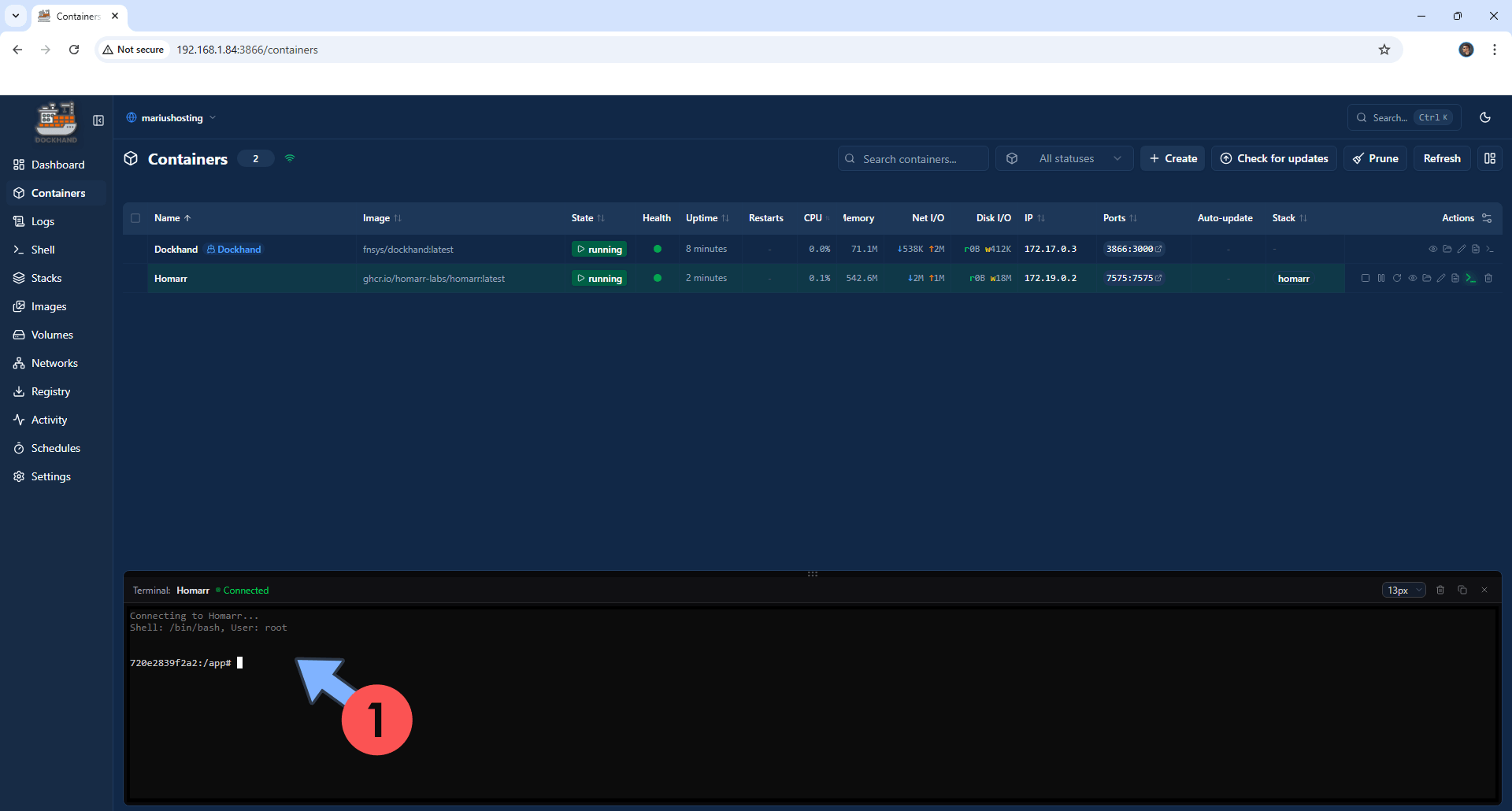Open Stacks in the sidebar
This screenshot has width=1512, height=811.
46,278
